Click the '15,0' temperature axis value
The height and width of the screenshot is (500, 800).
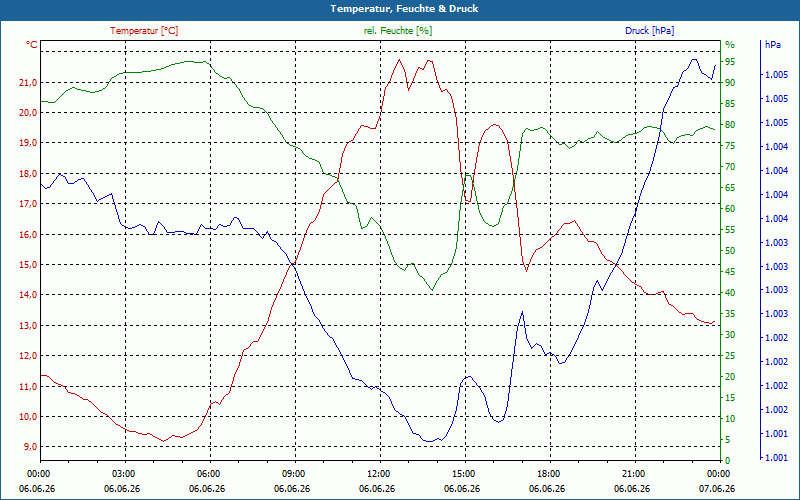click(28, 264)
